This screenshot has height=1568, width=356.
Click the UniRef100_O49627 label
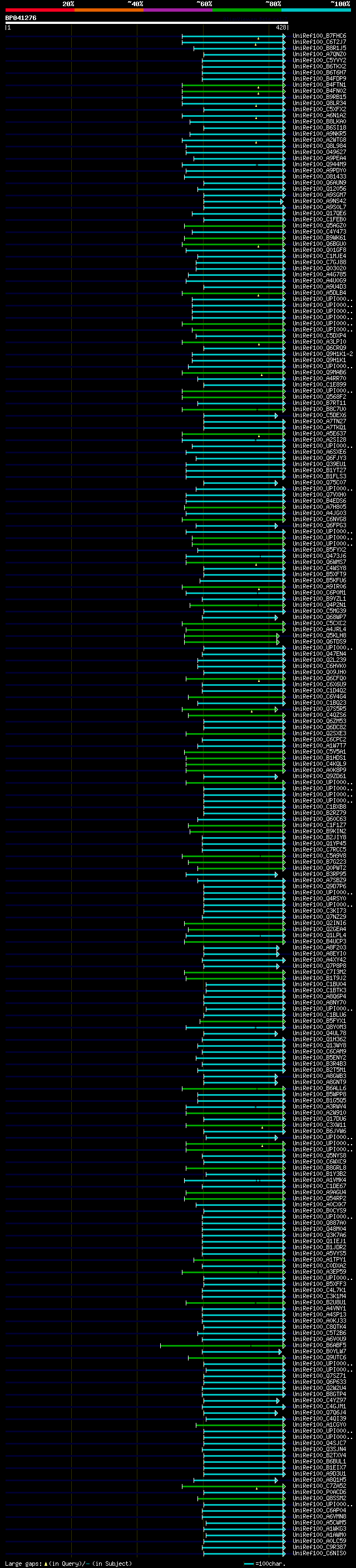[x=319, y=152]
